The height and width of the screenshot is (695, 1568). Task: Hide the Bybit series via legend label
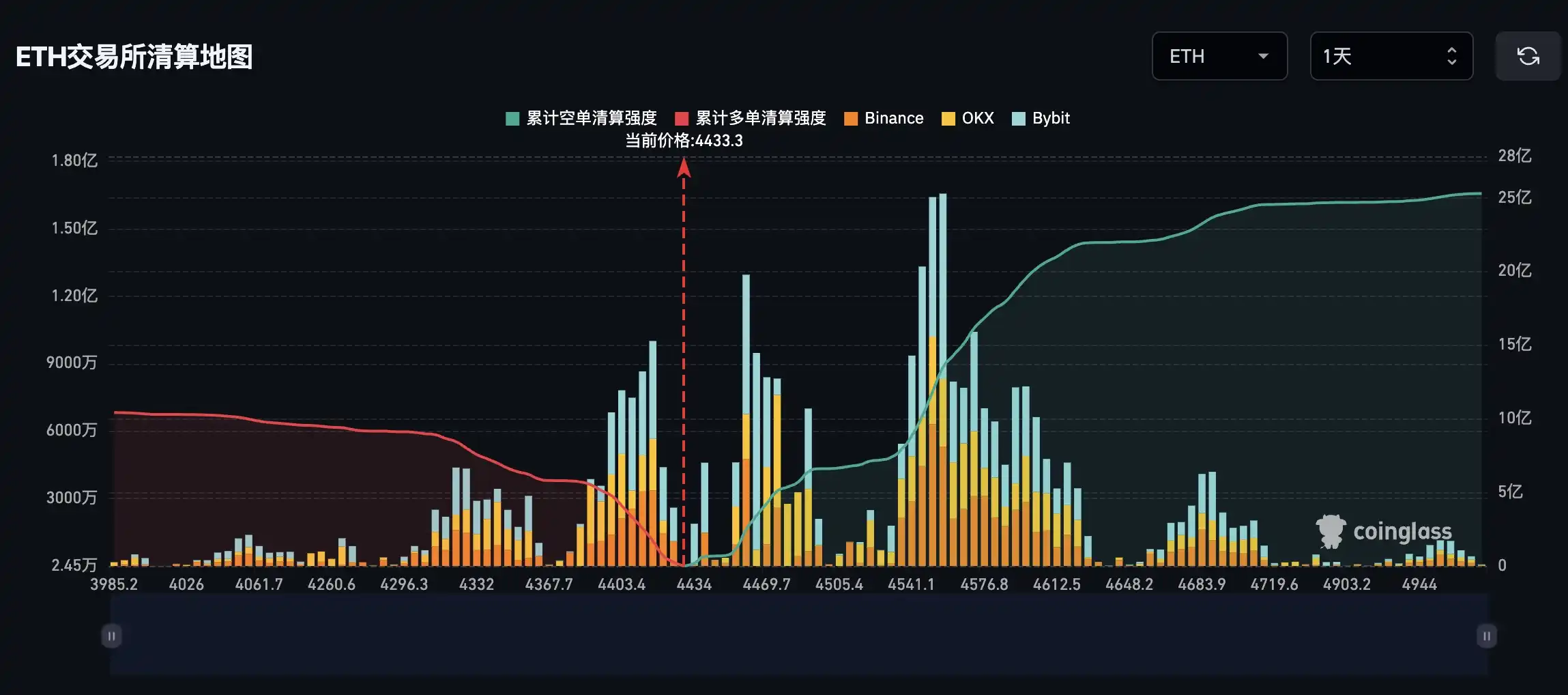1051,118
